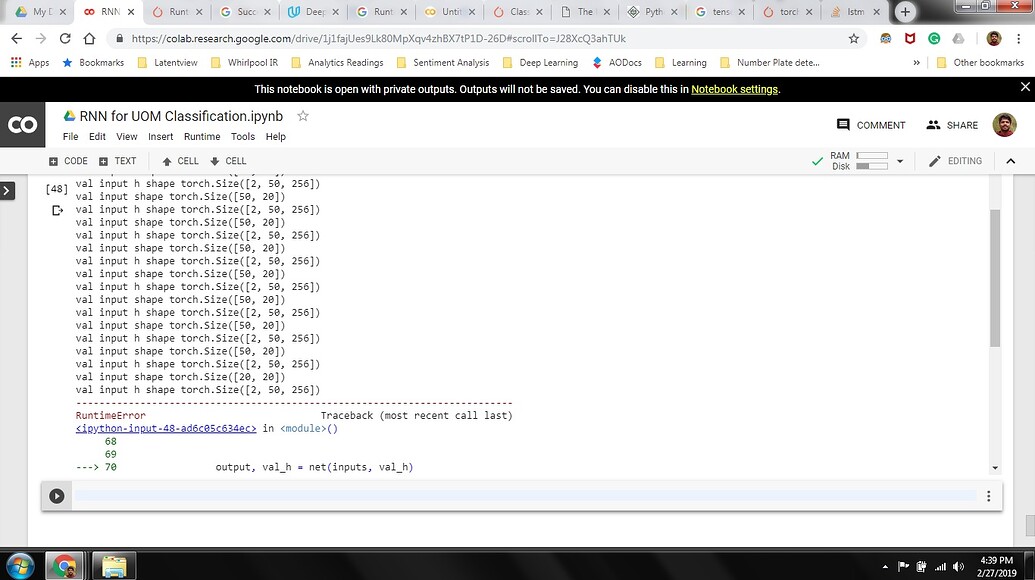Open Windows Start menu

20,566
